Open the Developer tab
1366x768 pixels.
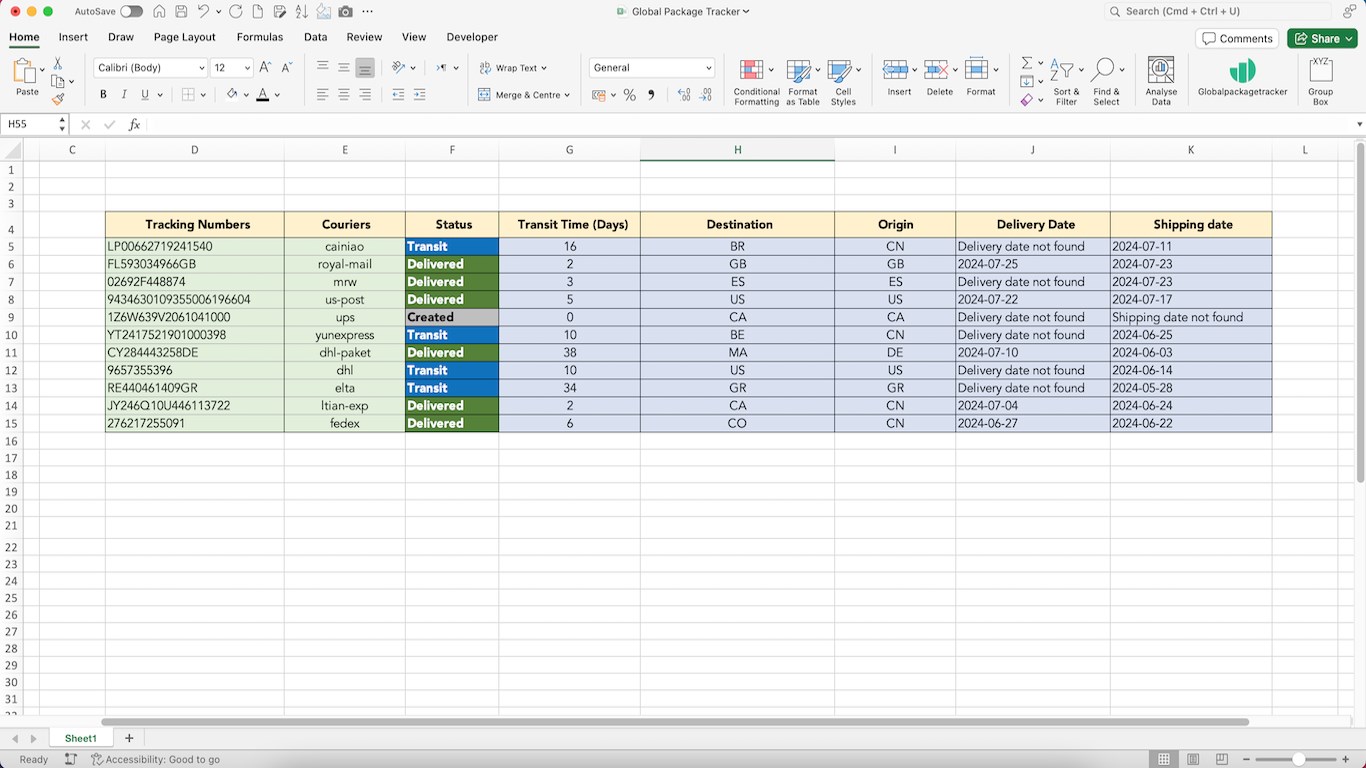(x=472, y=37)
